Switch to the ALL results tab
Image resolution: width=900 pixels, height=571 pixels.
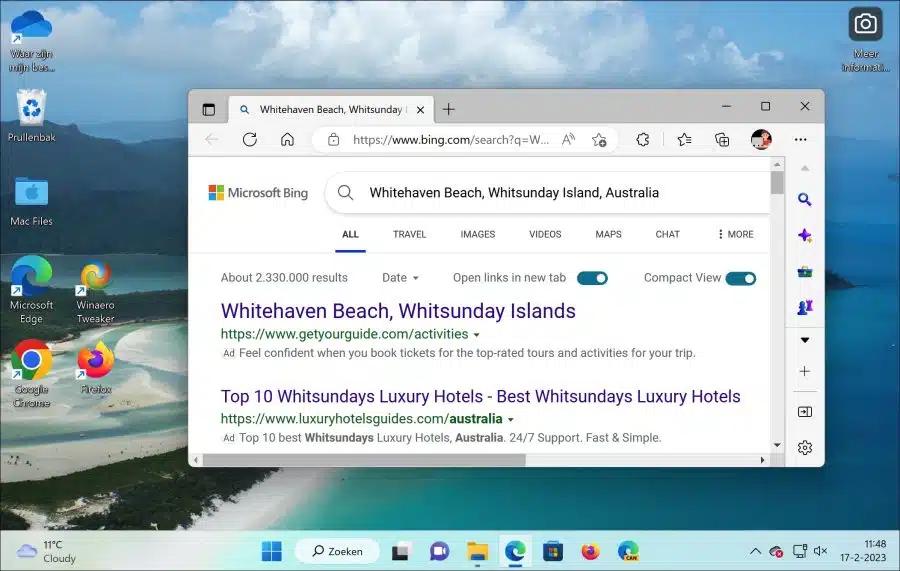click(350, 234)
